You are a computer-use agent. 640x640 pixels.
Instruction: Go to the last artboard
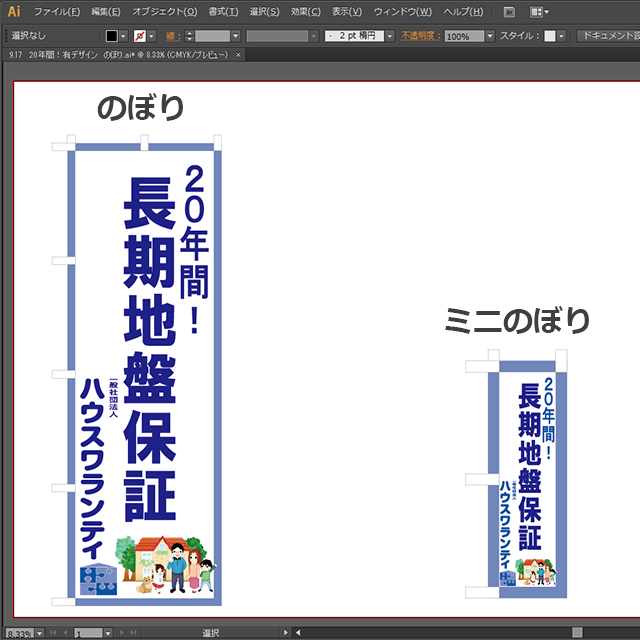pyautogui.click(x=133, y=633)
